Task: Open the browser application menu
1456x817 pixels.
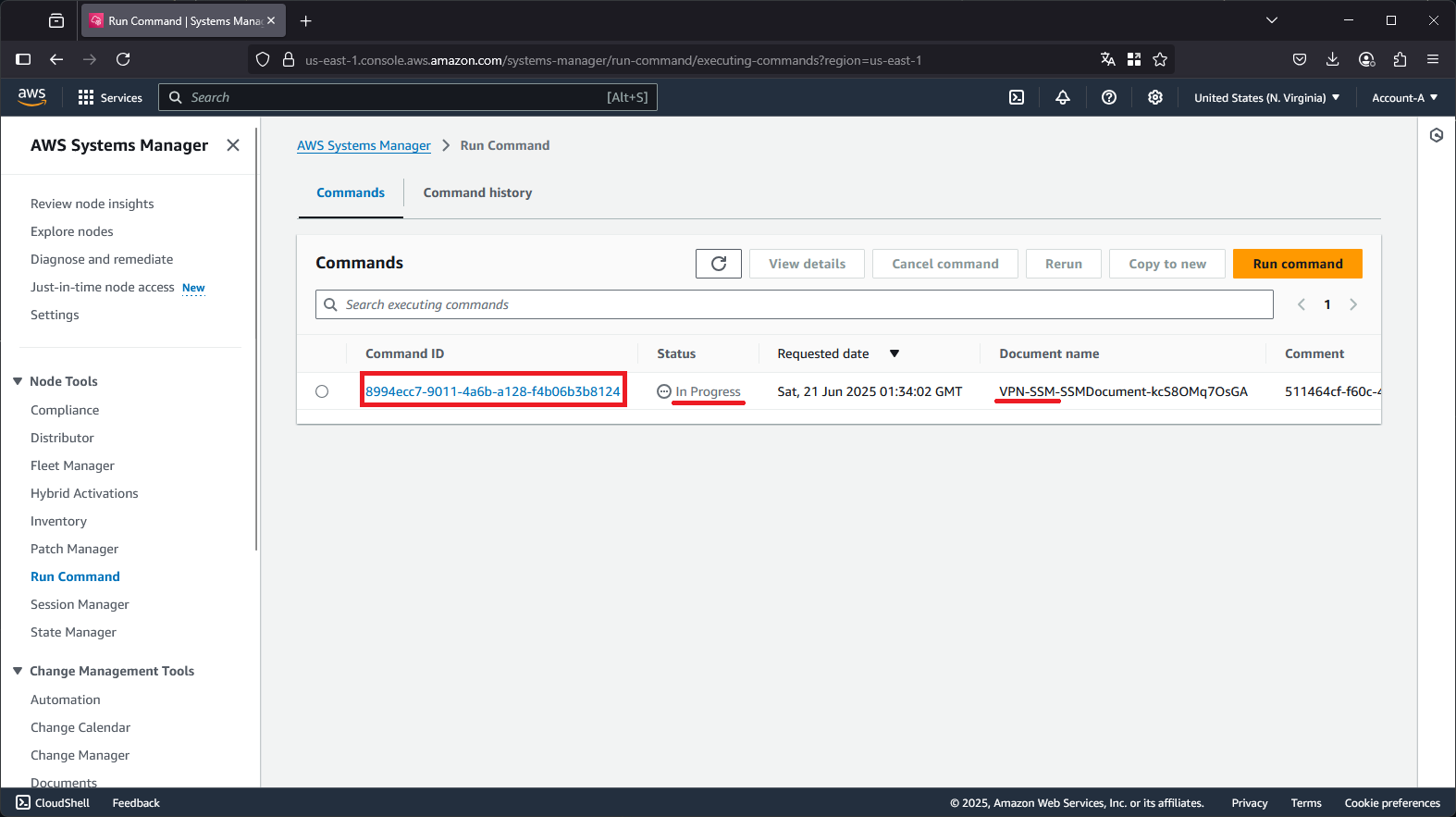Action: (1433, 59)
